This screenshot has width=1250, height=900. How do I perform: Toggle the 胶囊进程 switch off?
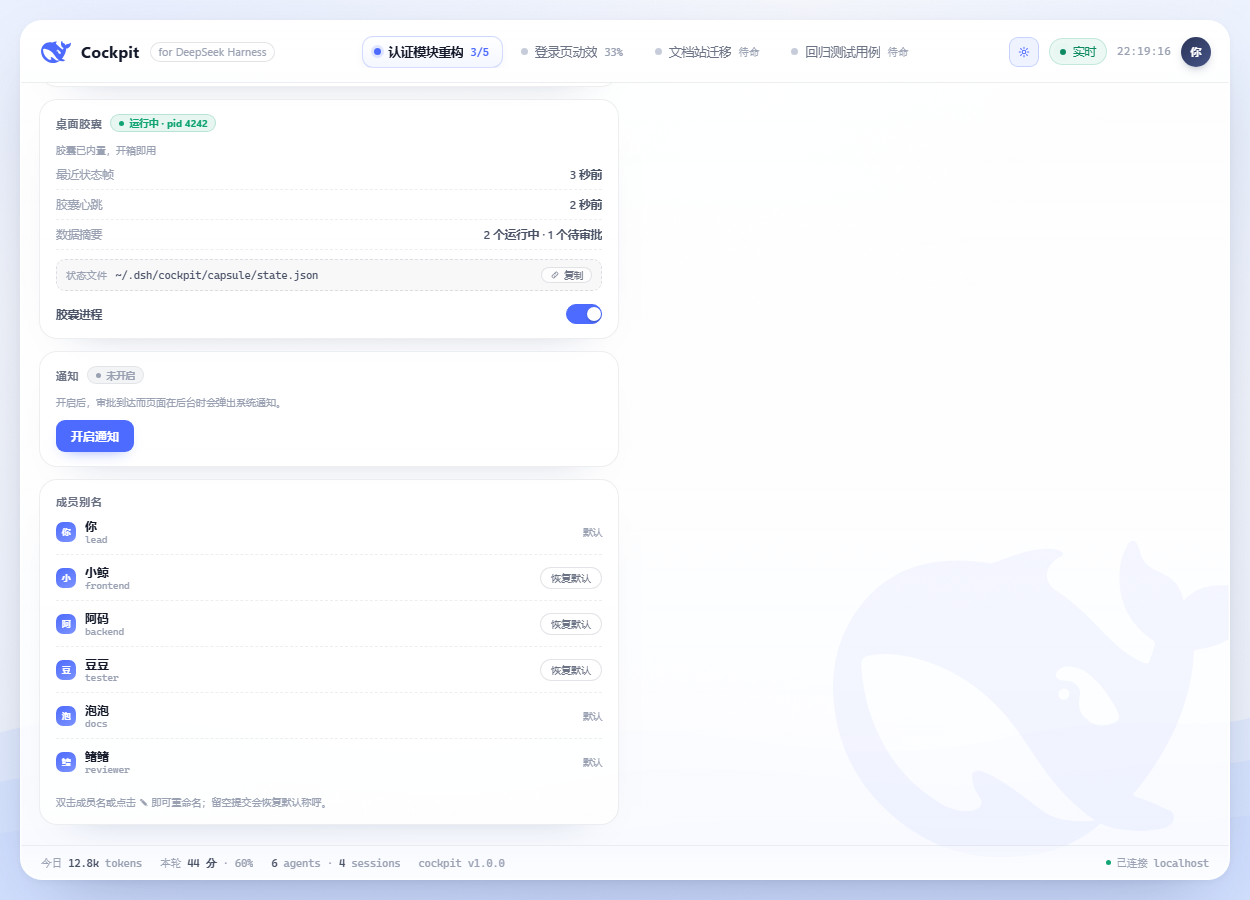point(584,314)
